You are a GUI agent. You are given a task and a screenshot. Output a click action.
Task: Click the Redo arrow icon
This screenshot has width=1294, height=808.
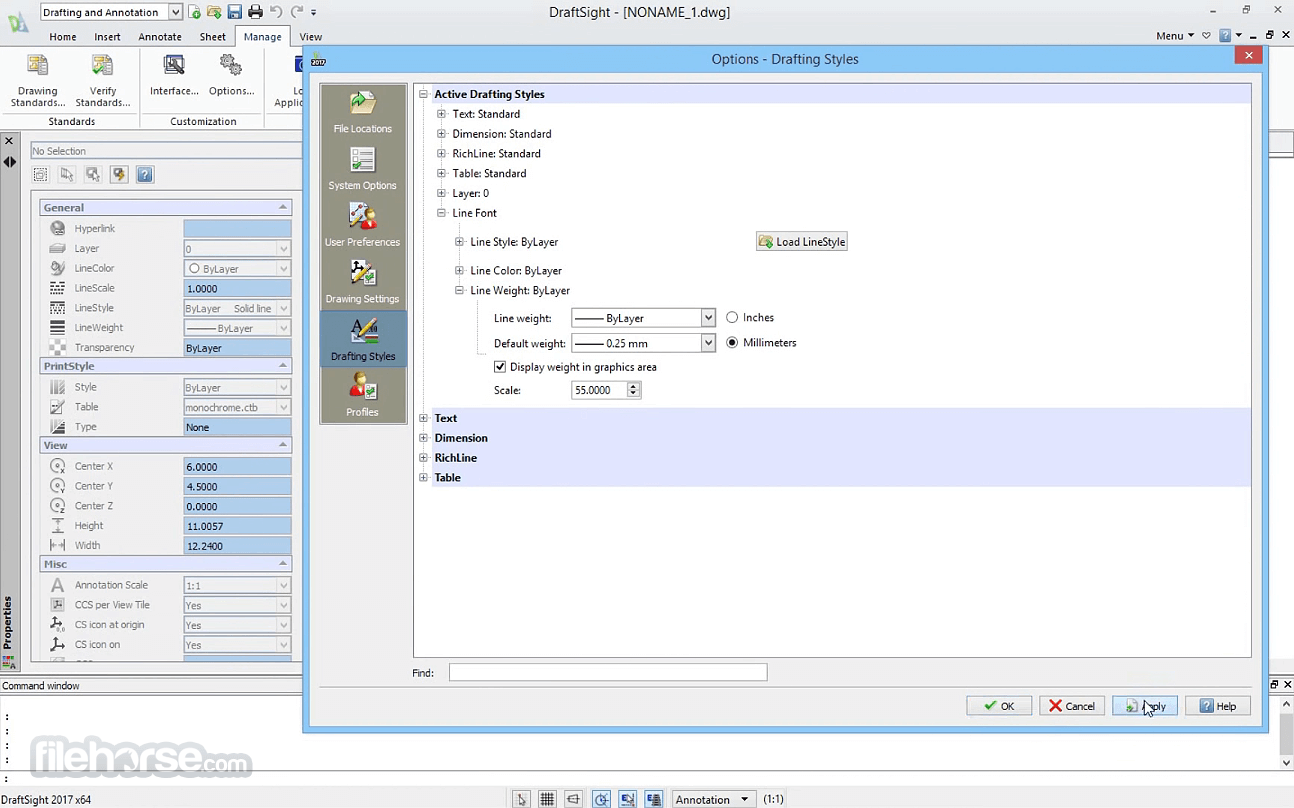(297, 12)
